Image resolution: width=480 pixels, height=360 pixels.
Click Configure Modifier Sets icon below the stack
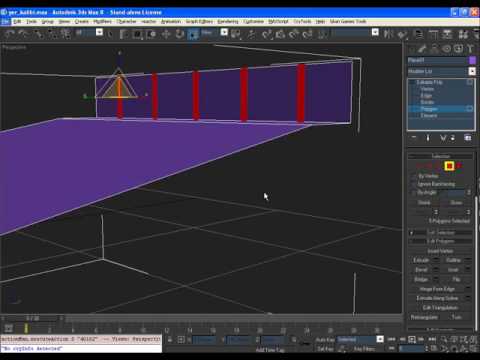tap(468, 138)
